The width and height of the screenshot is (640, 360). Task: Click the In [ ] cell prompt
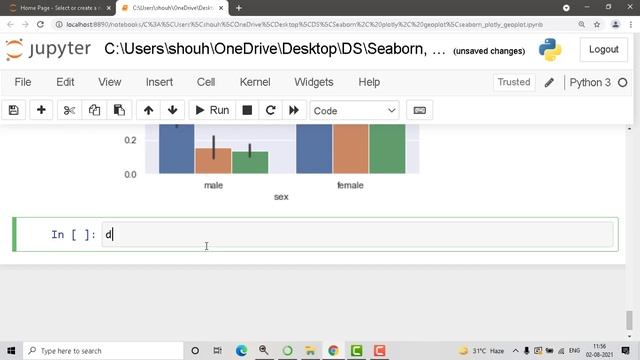(x=73, y=235)
